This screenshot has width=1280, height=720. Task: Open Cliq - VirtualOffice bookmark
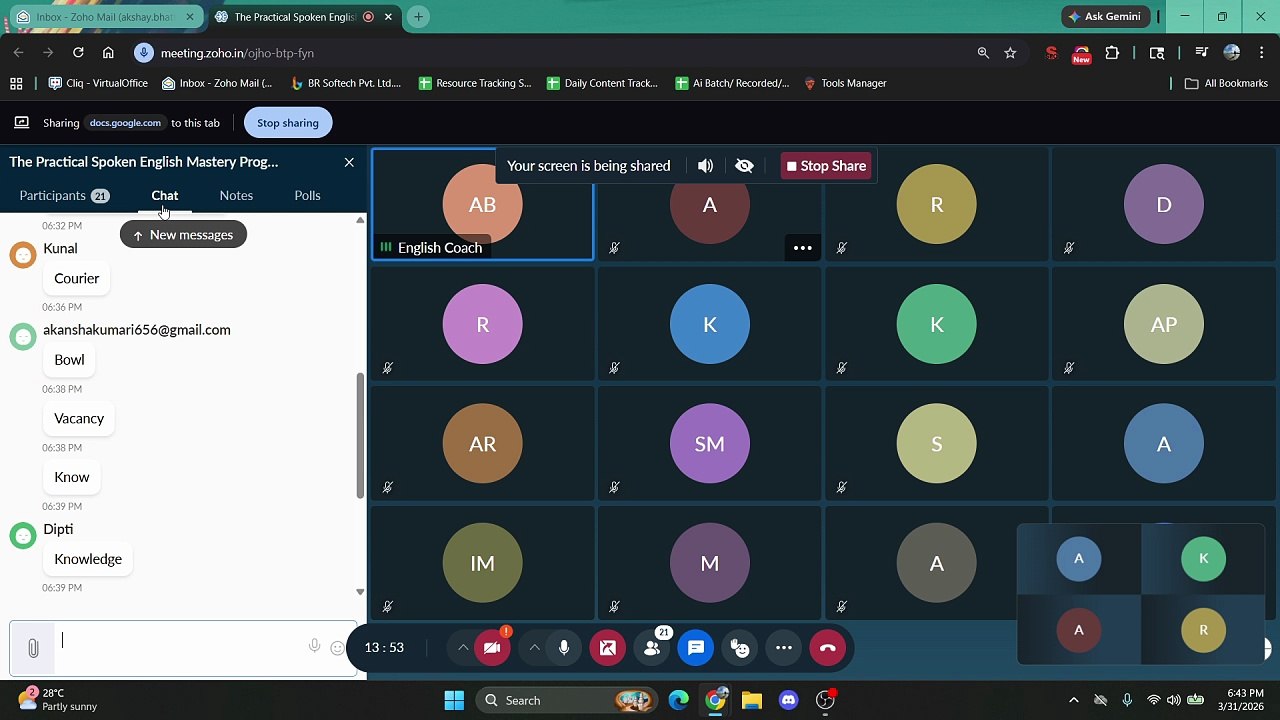point(98,83)
